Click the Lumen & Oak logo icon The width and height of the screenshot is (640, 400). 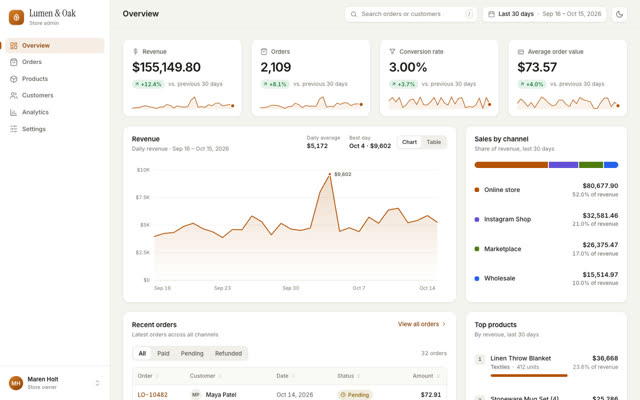coord(16,17)
